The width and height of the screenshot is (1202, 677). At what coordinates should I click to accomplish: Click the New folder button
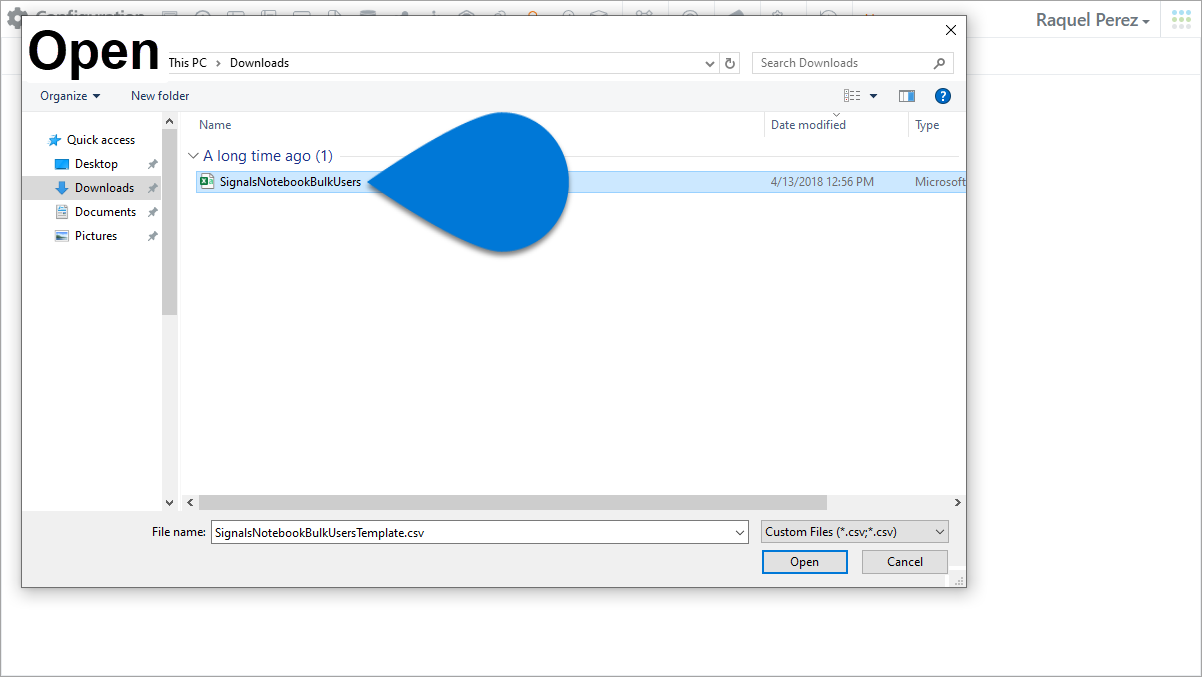tap(160, 96)
